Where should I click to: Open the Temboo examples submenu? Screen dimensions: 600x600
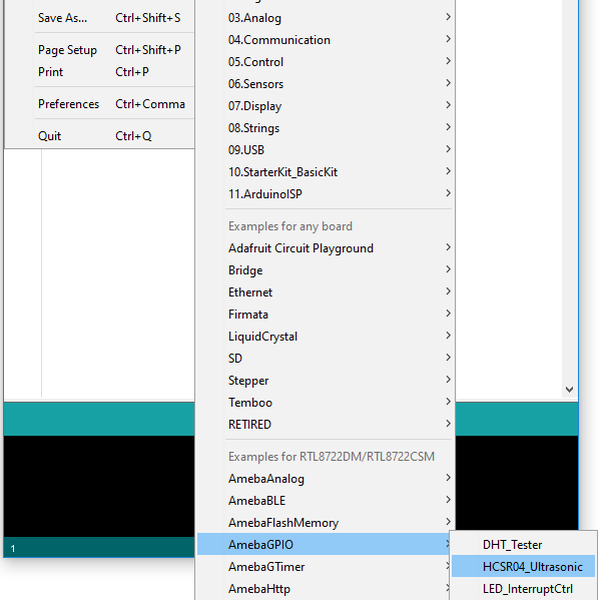coord(326,403)
